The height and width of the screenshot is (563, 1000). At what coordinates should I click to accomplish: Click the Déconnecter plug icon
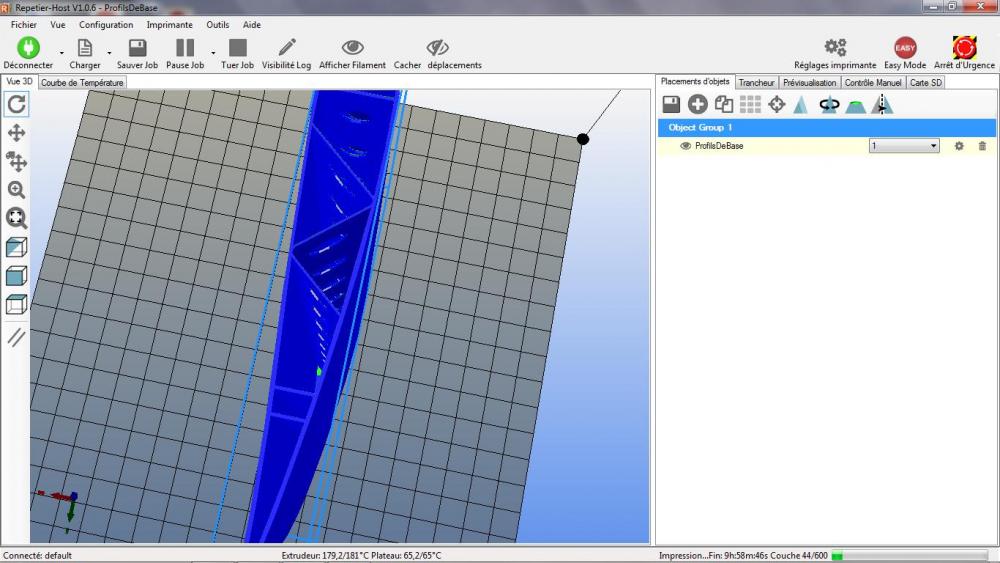(x=28, y=48)
